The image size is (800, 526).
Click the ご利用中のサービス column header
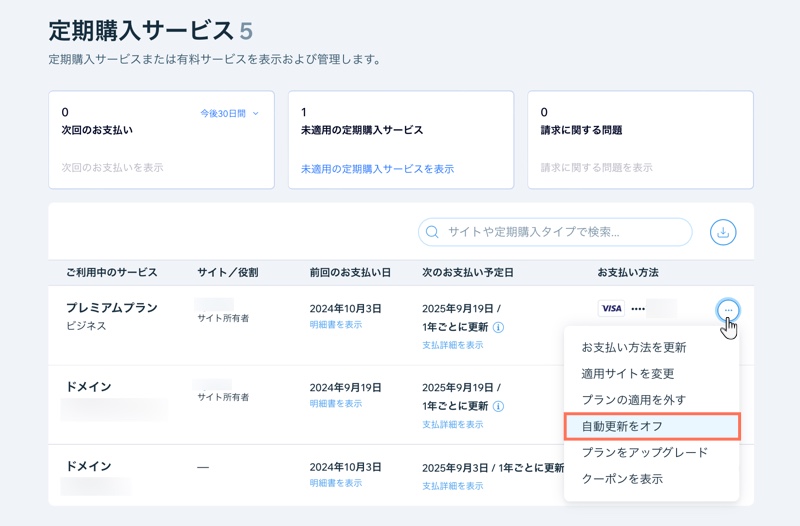(111, 272)
